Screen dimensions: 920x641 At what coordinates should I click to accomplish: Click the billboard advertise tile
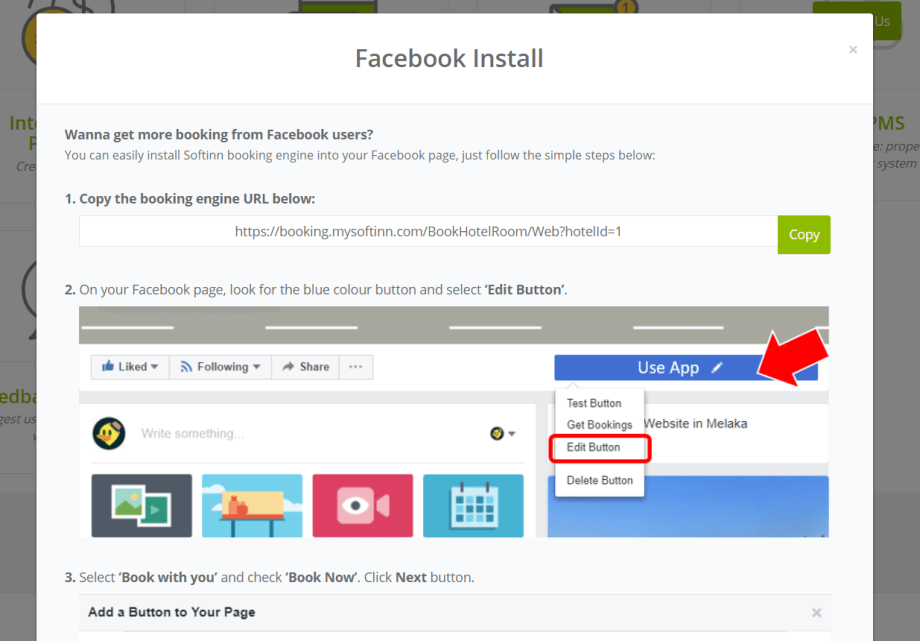252,505
